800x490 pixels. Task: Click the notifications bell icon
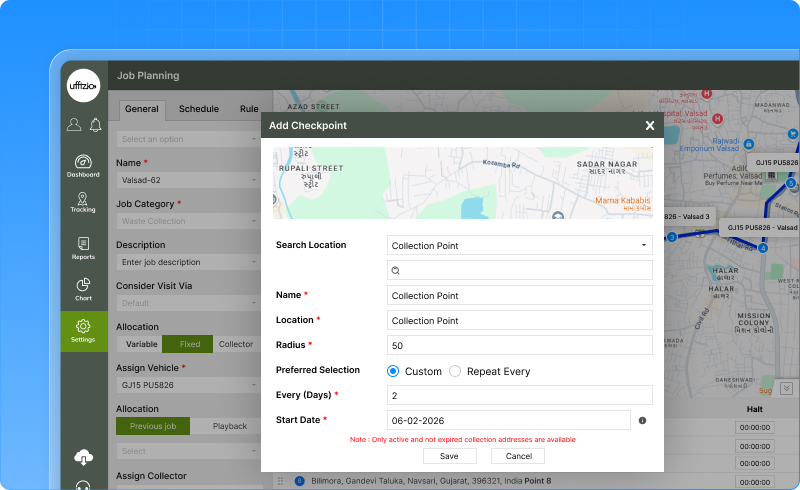coord(95,125)
